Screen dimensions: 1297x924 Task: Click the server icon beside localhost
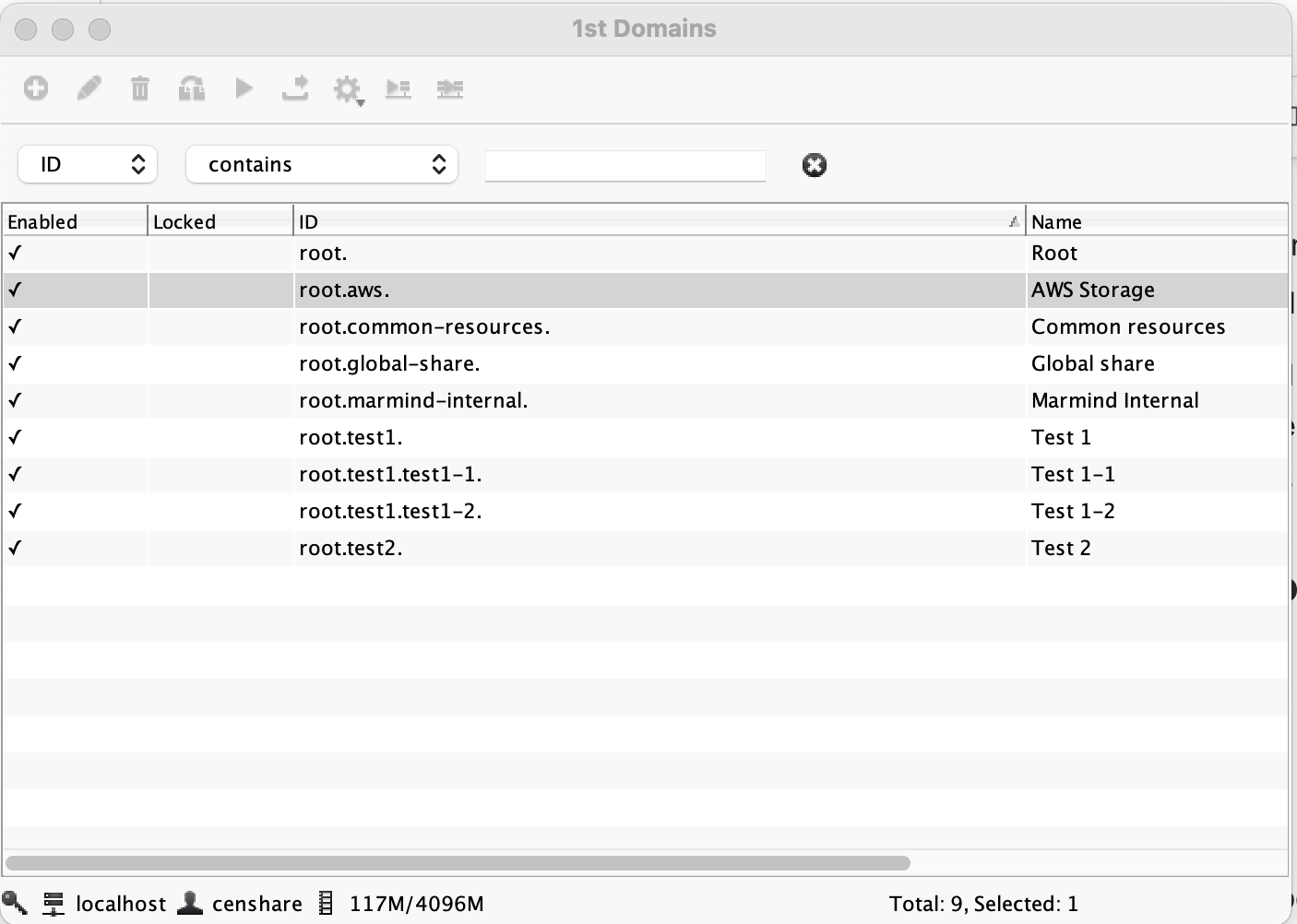(x=54, y=903)
